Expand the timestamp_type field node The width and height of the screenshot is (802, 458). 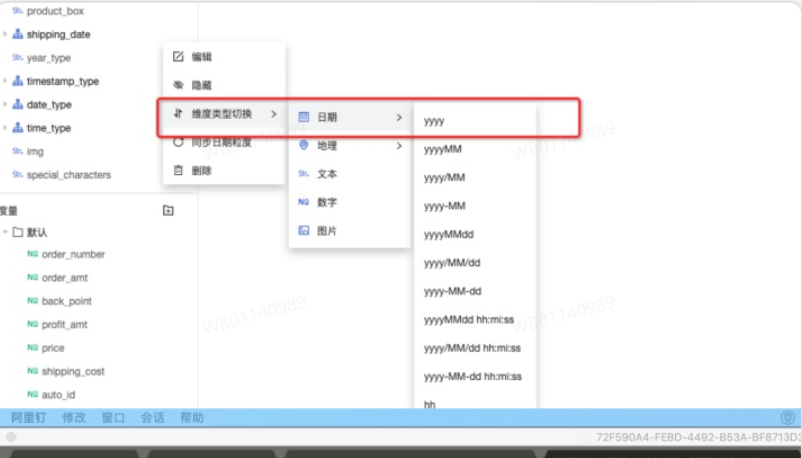coord(5,82)
